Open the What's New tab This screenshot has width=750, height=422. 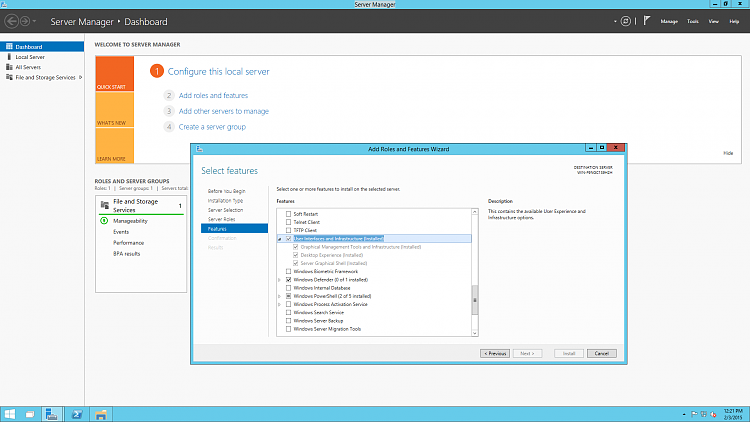[x=114, y=109]
